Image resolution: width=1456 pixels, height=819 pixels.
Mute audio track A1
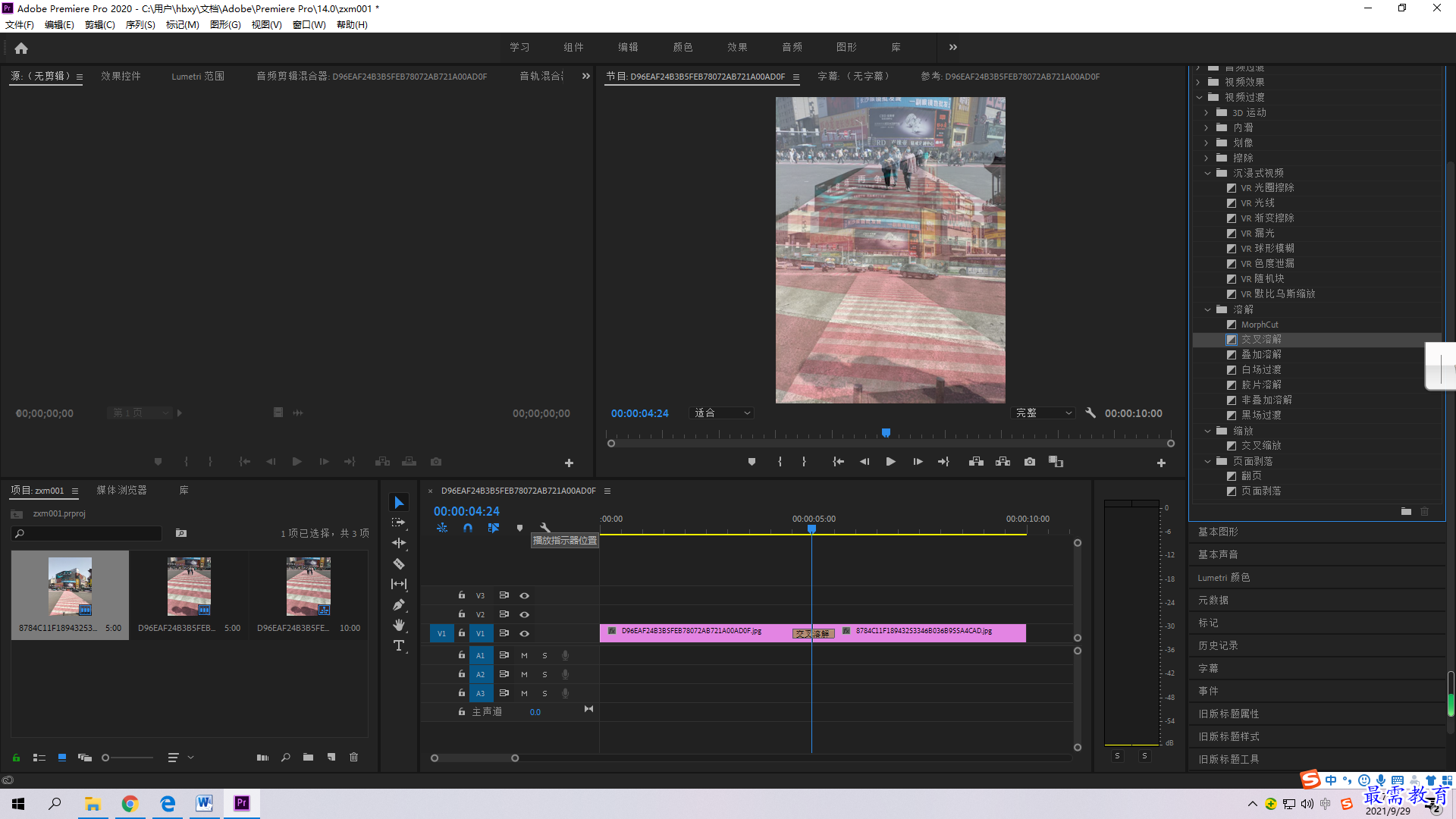(524, 655)
